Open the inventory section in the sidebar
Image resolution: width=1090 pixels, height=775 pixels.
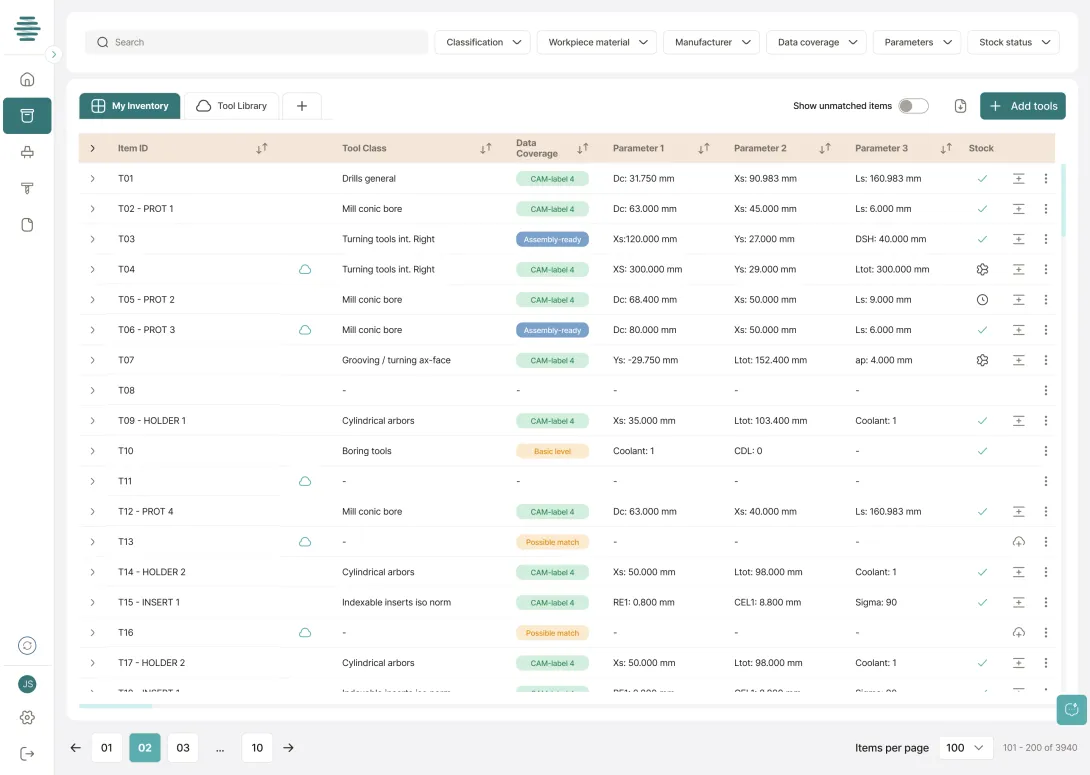tap(27, 116)
